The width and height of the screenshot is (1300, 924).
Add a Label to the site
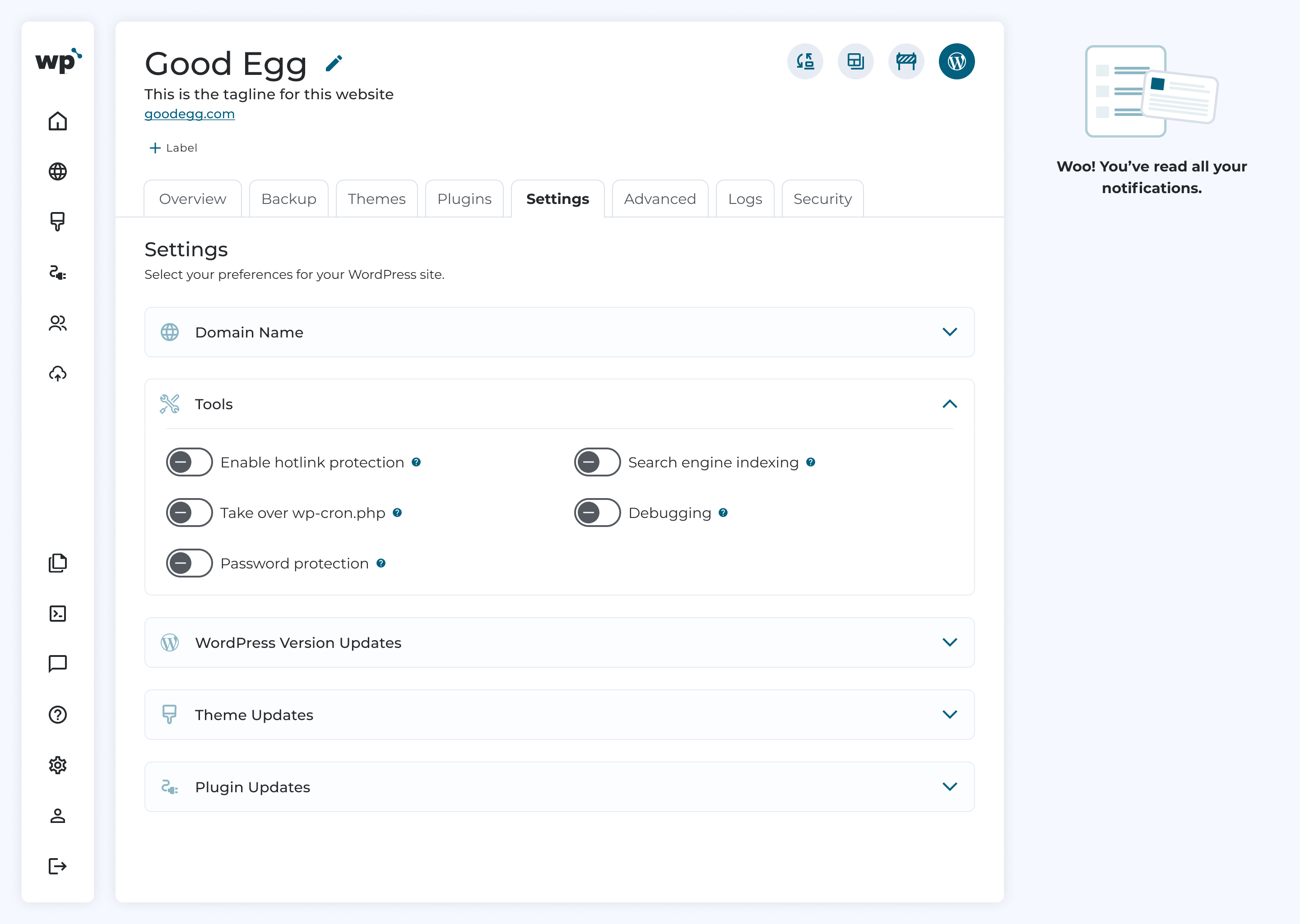tap(172, 148)
